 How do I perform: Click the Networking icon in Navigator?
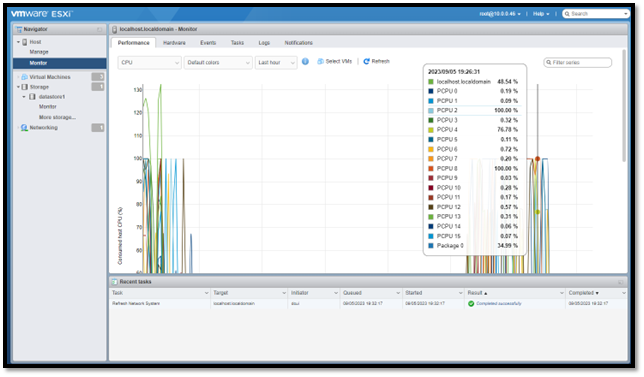25,128
